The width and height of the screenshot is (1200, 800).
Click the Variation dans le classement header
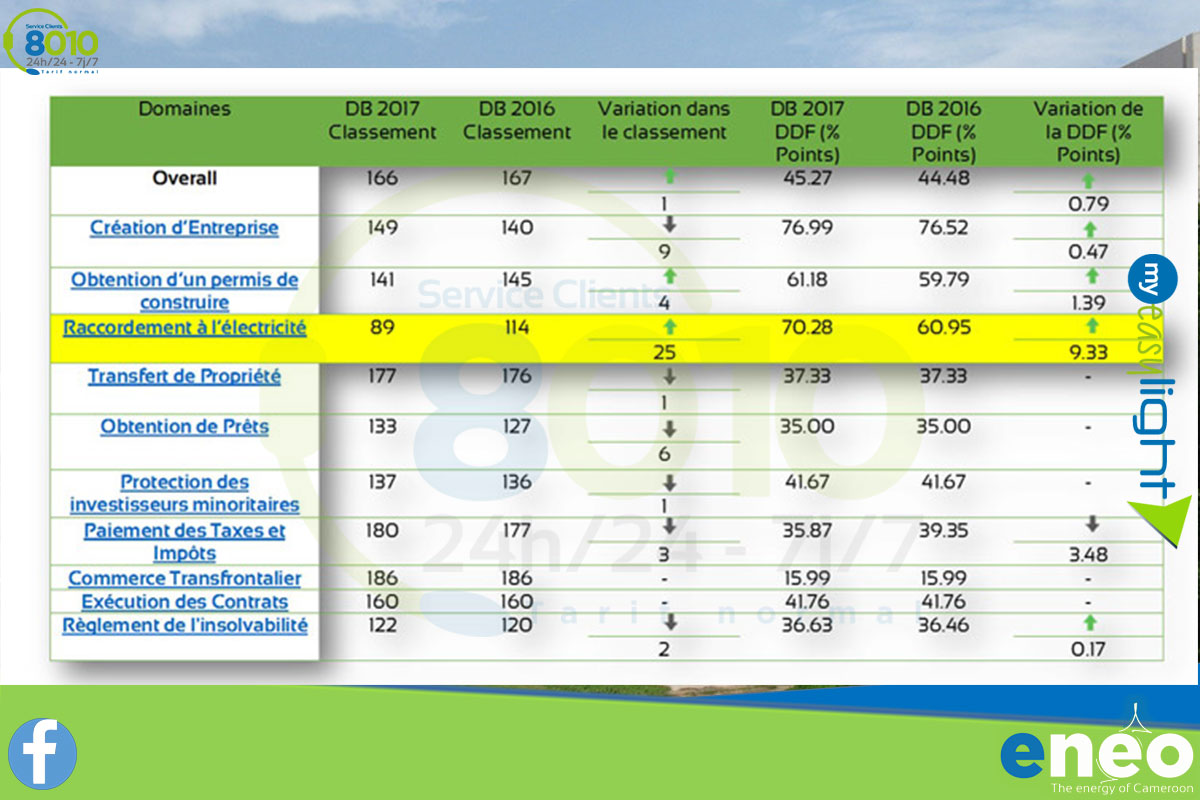[x=665, y=120]
